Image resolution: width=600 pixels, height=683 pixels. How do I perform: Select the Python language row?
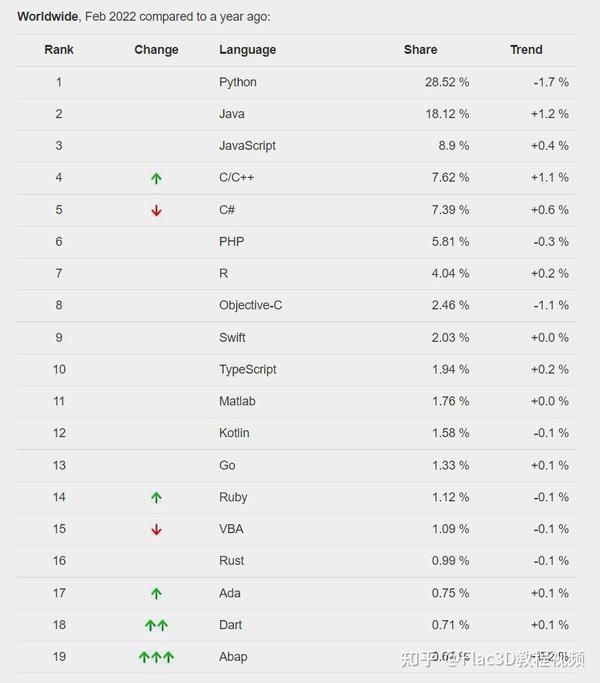pos(238,82)
